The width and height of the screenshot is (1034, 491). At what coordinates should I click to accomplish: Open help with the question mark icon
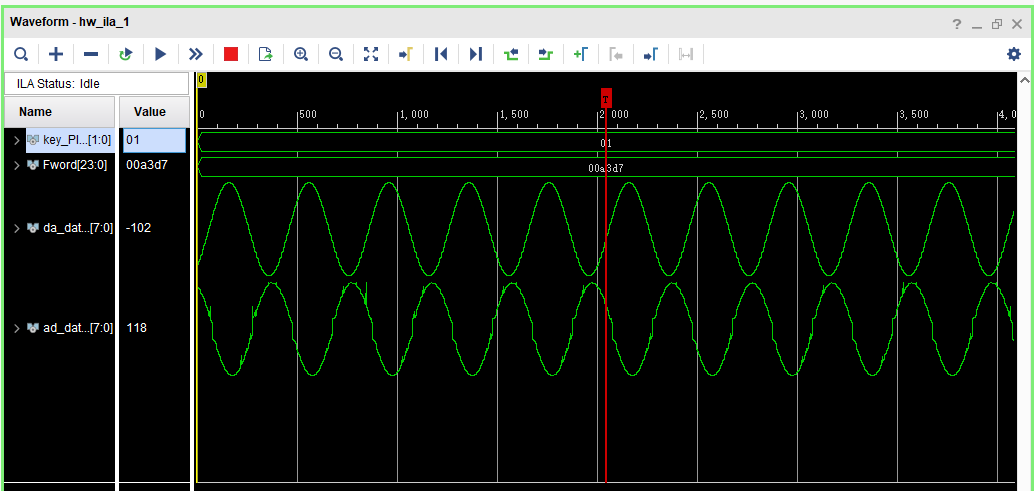pos(957,24)
